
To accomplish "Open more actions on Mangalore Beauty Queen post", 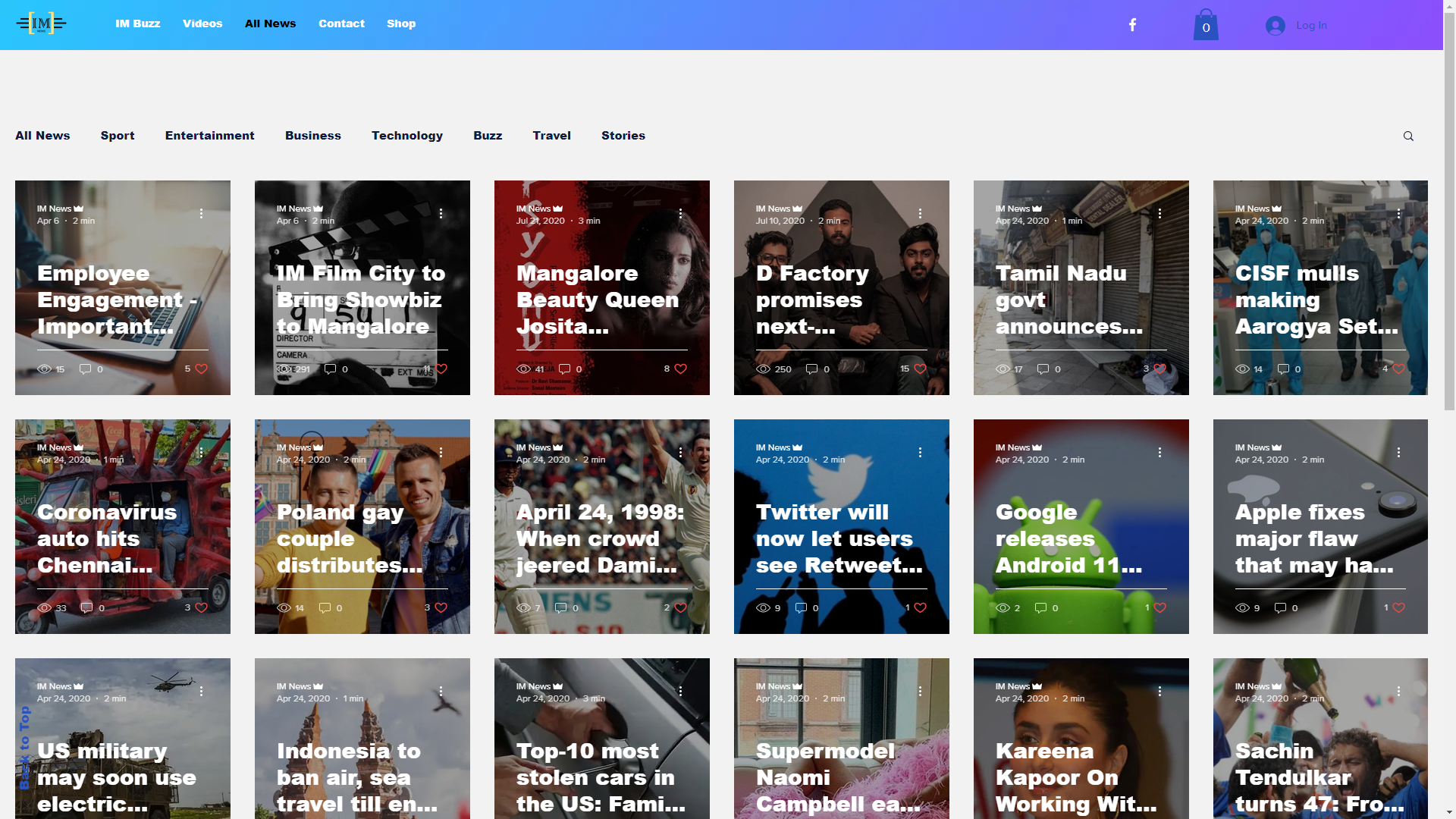I will click(680, 214).
